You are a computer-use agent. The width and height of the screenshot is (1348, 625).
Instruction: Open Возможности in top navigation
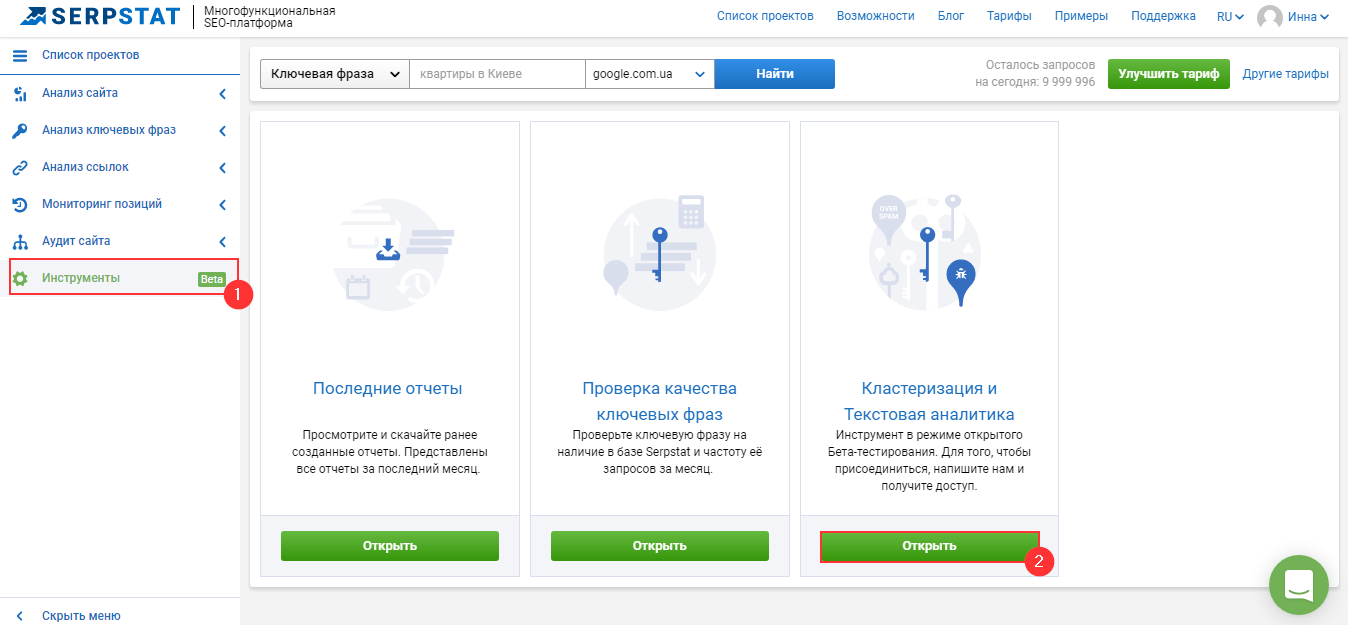[876, 16]
